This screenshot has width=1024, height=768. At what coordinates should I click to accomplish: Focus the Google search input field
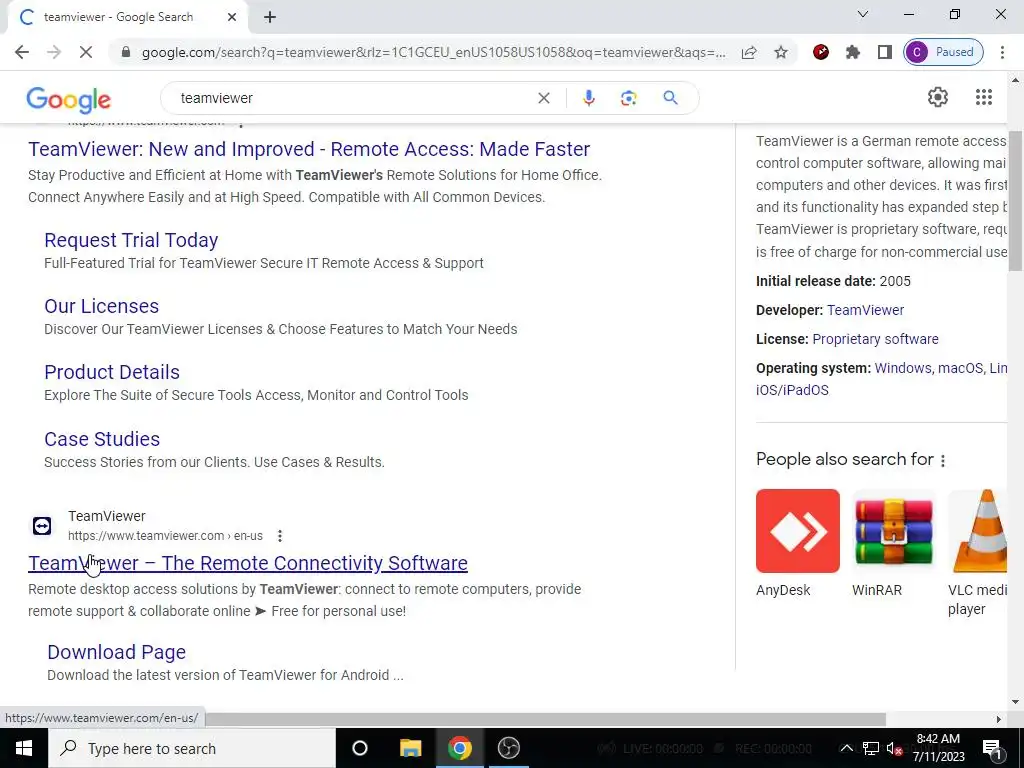(353, 98)
